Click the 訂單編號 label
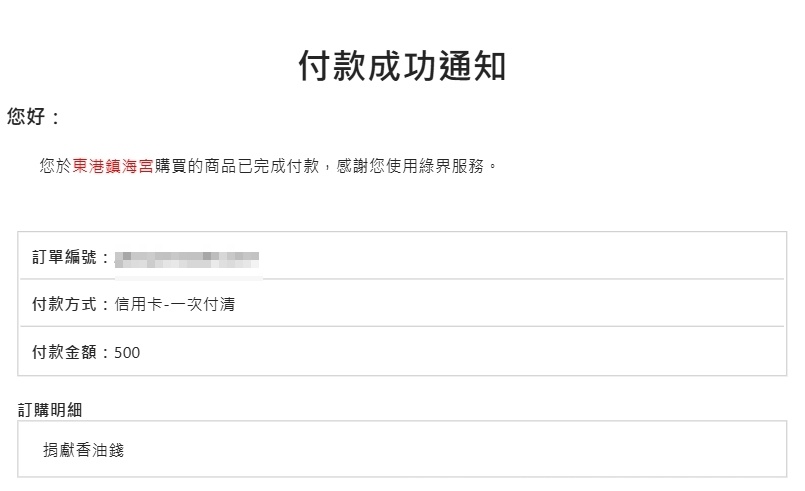 point(64,257)
